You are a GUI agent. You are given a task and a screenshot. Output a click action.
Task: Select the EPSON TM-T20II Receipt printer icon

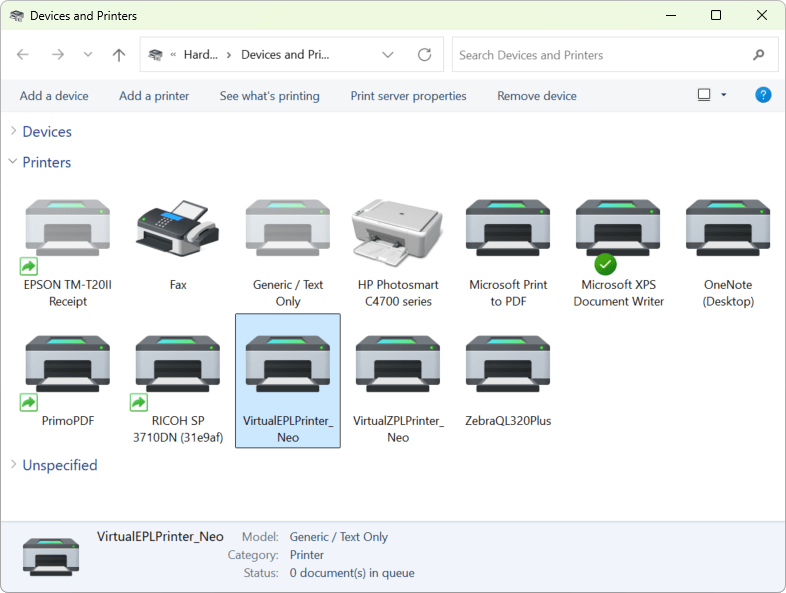[x=68, y=229]
